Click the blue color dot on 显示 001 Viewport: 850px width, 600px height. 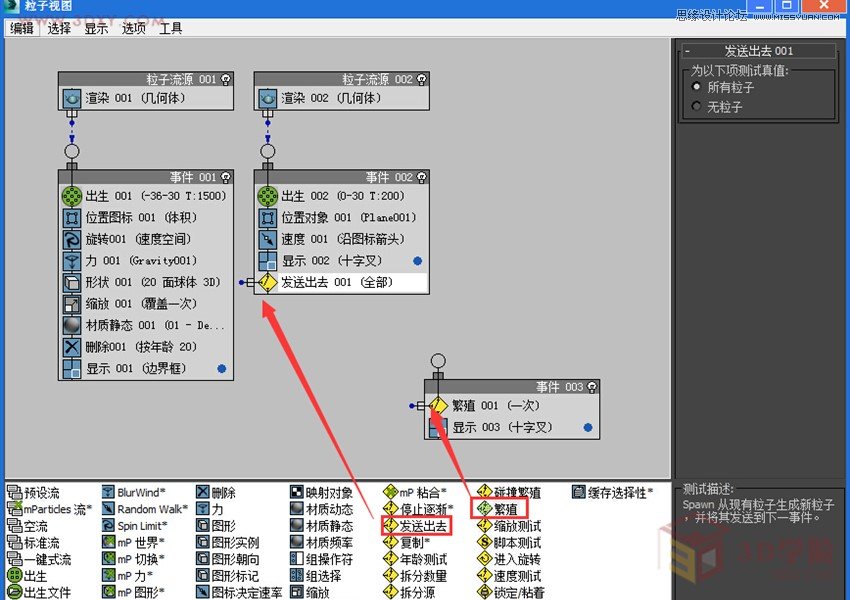pyautogui.click(x=221, y=369)
